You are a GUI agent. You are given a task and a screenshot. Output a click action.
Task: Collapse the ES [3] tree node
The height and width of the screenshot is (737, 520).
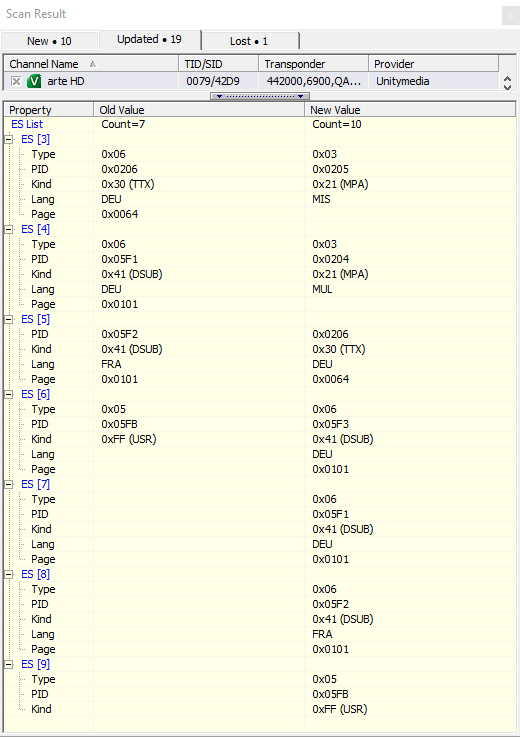click(8, 139)
